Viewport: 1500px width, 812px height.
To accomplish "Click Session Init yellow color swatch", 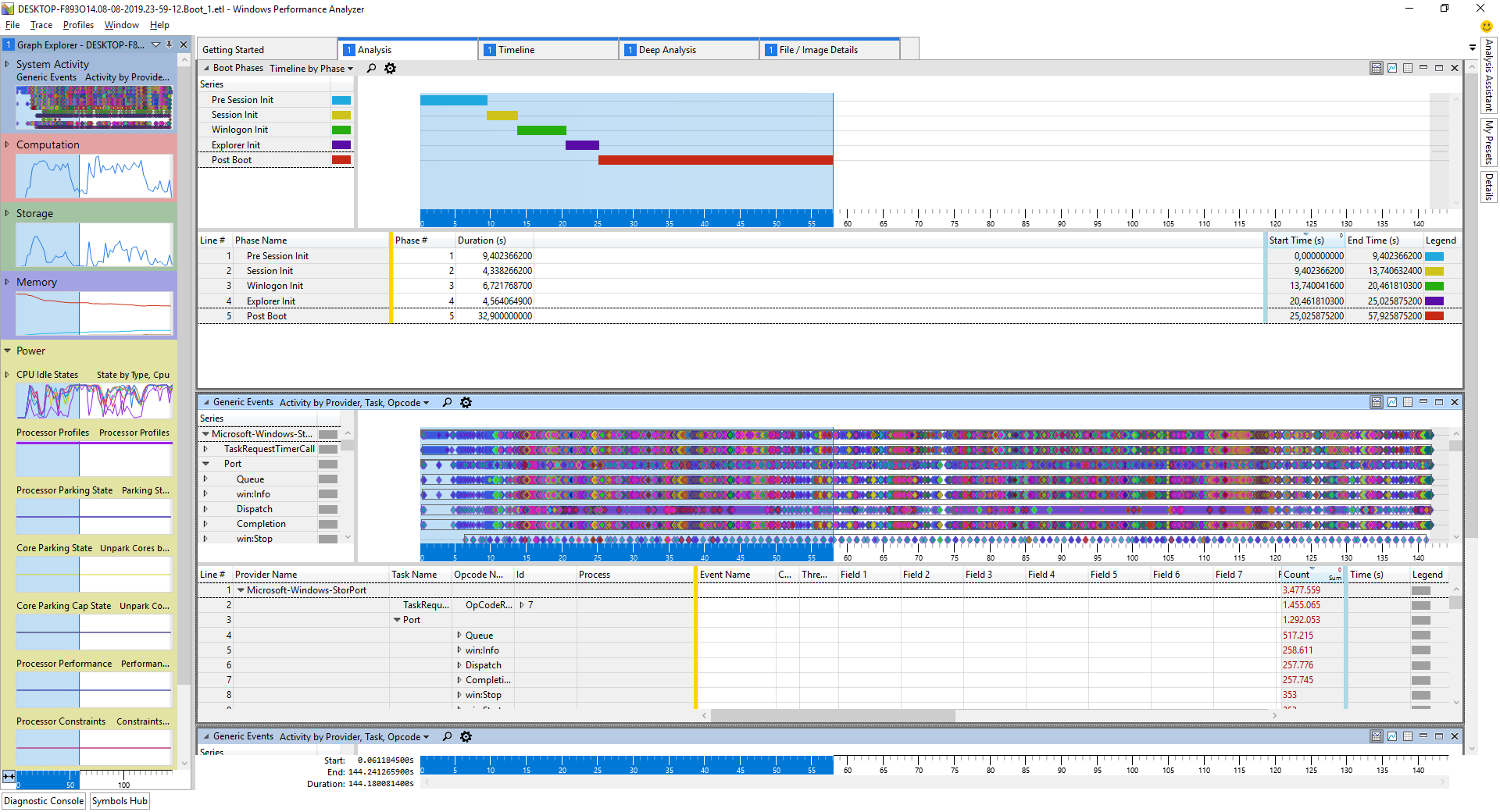I will (x=341, y=115).
